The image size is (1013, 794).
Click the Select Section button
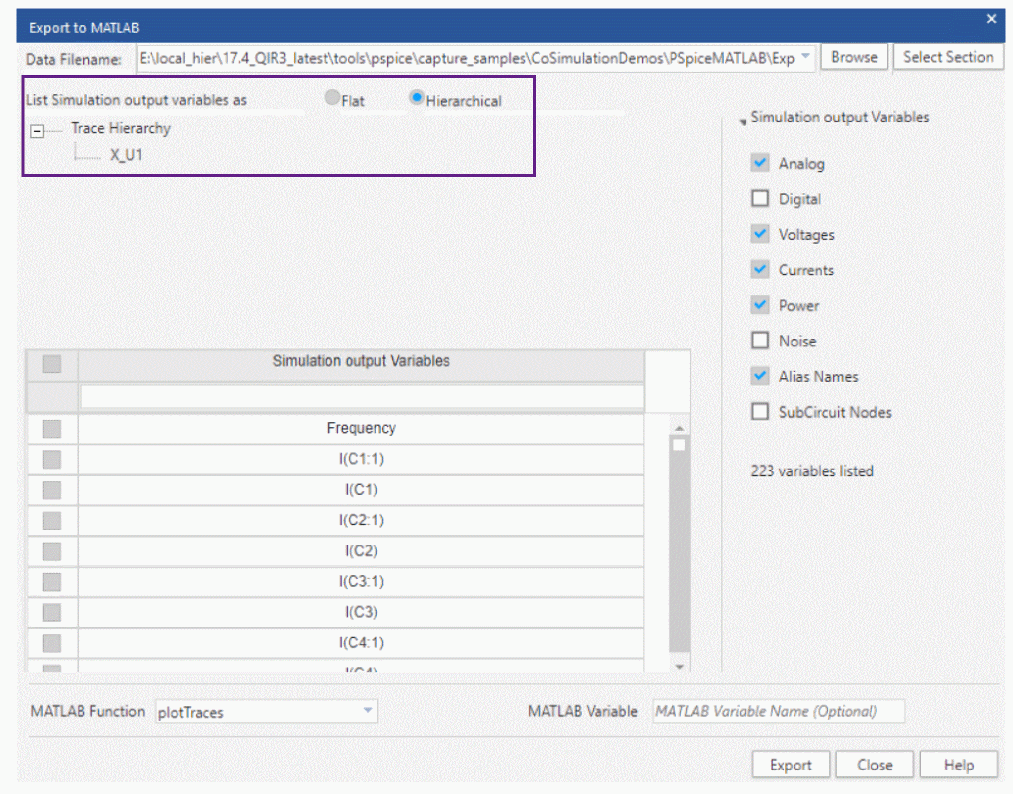tap(948, 57)
